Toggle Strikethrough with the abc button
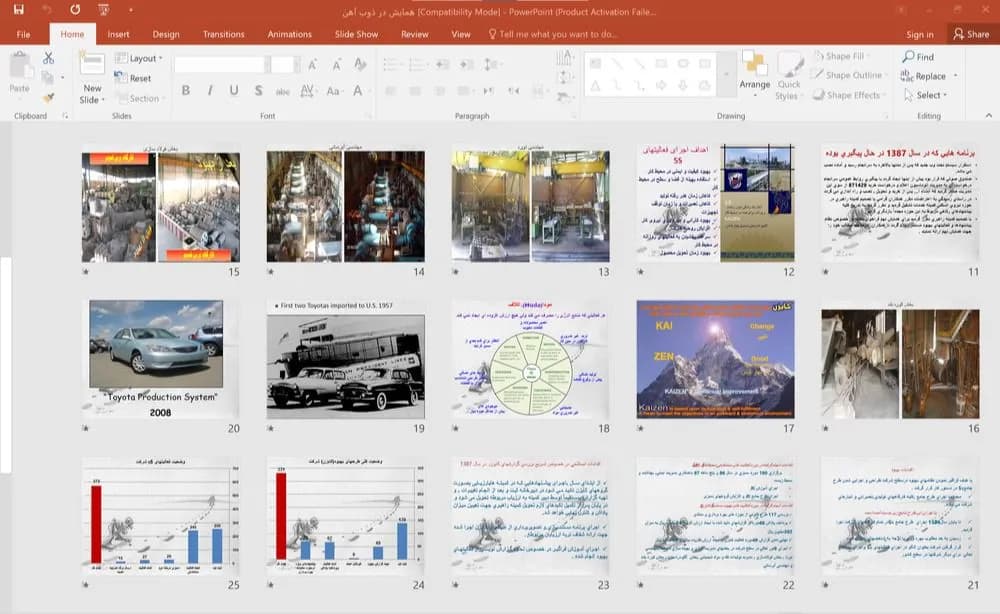Viewport: 1000px width, 614px height. pos(283,91)
